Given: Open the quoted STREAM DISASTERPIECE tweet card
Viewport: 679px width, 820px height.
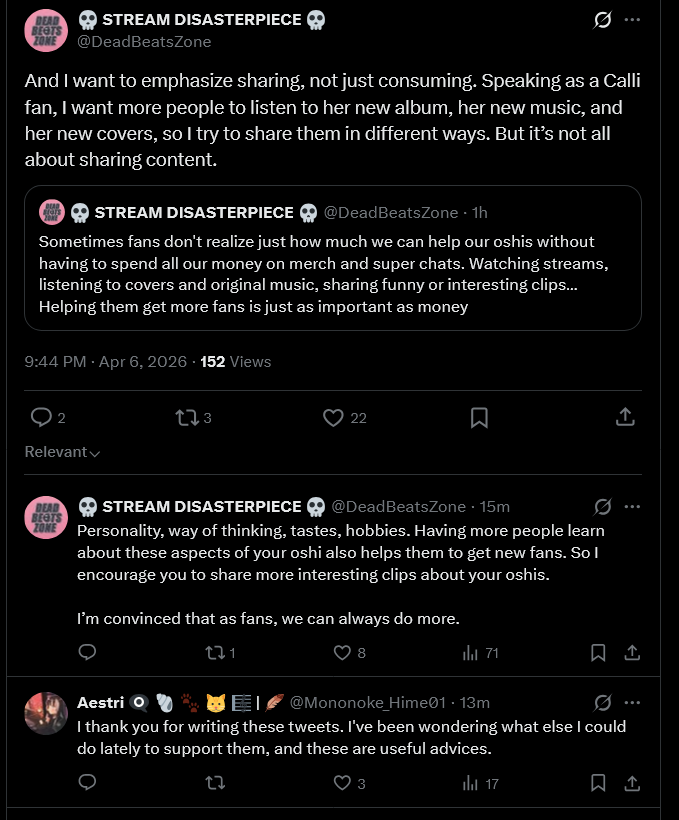Looking at the screenshot, I should pos(333,258).
